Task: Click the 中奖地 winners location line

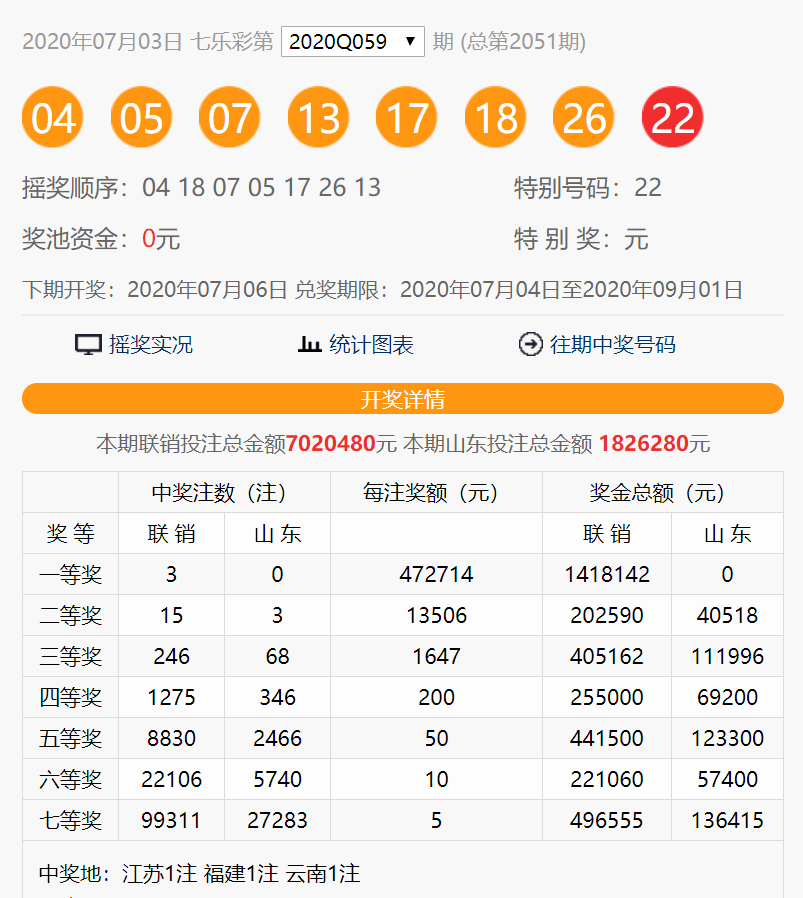Action: click(199, 874)
